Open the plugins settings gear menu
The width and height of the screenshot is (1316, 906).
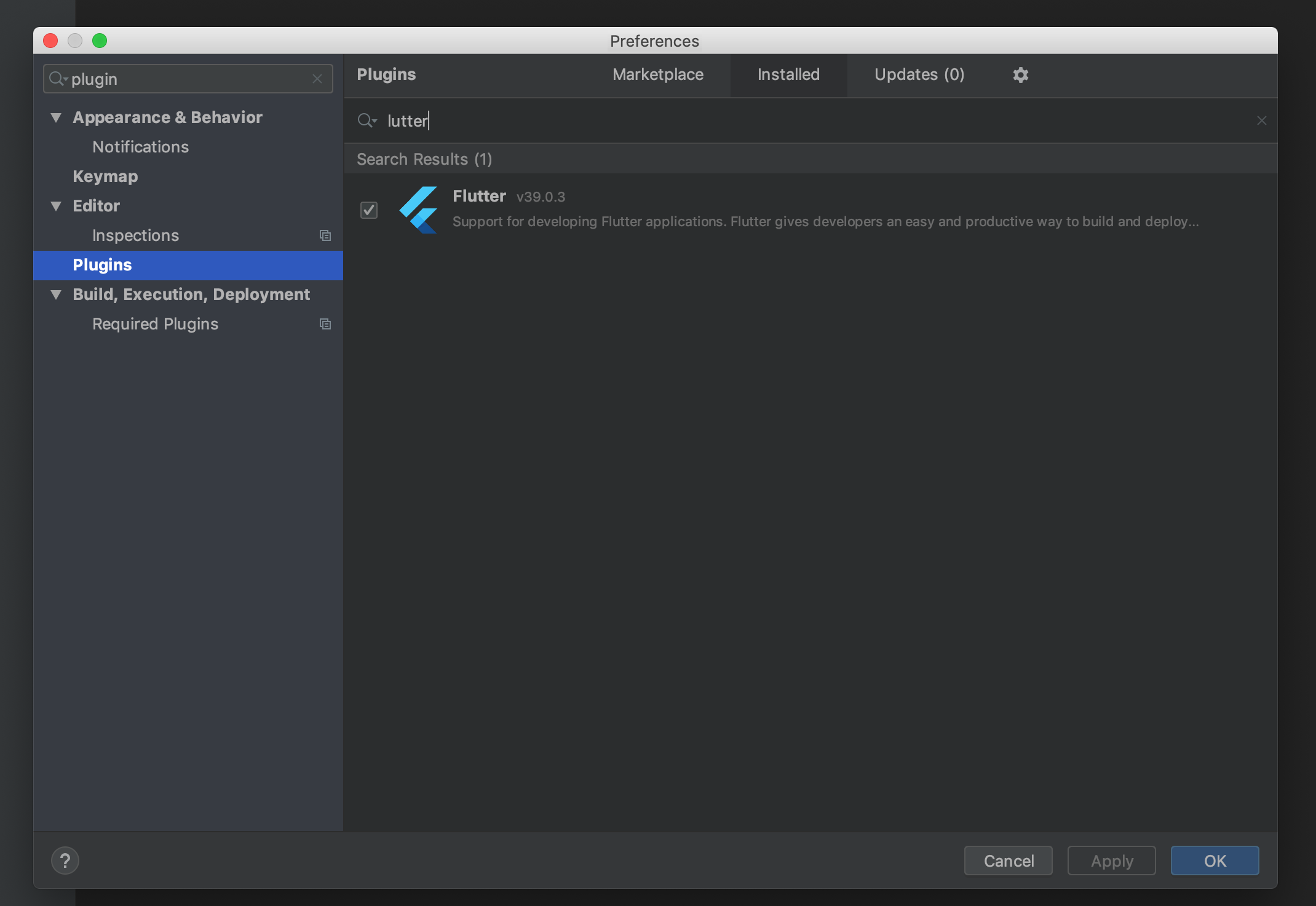[1020, 75]
